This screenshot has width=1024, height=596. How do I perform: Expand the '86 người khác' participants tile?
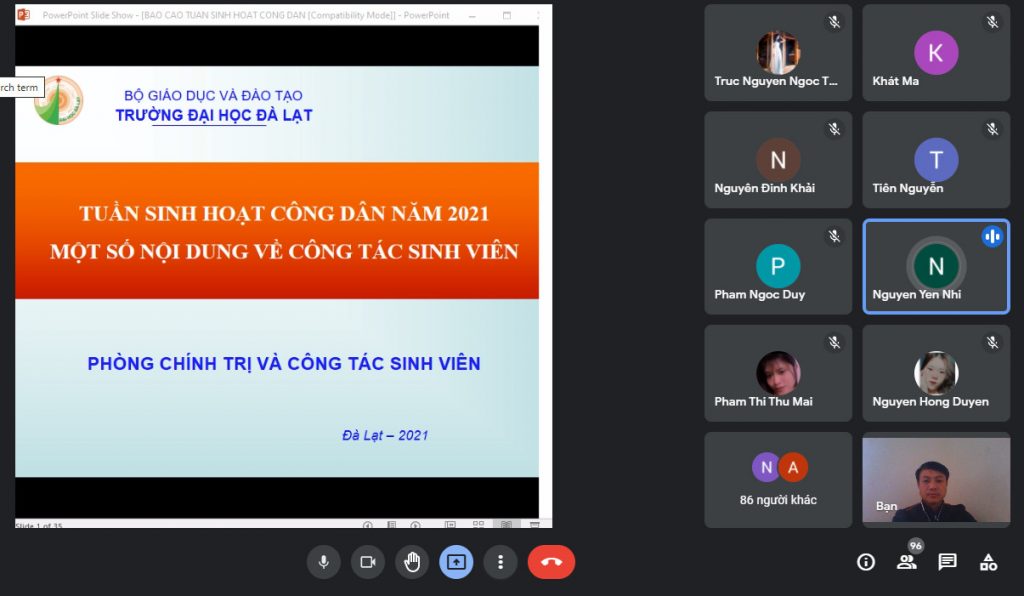778,480
